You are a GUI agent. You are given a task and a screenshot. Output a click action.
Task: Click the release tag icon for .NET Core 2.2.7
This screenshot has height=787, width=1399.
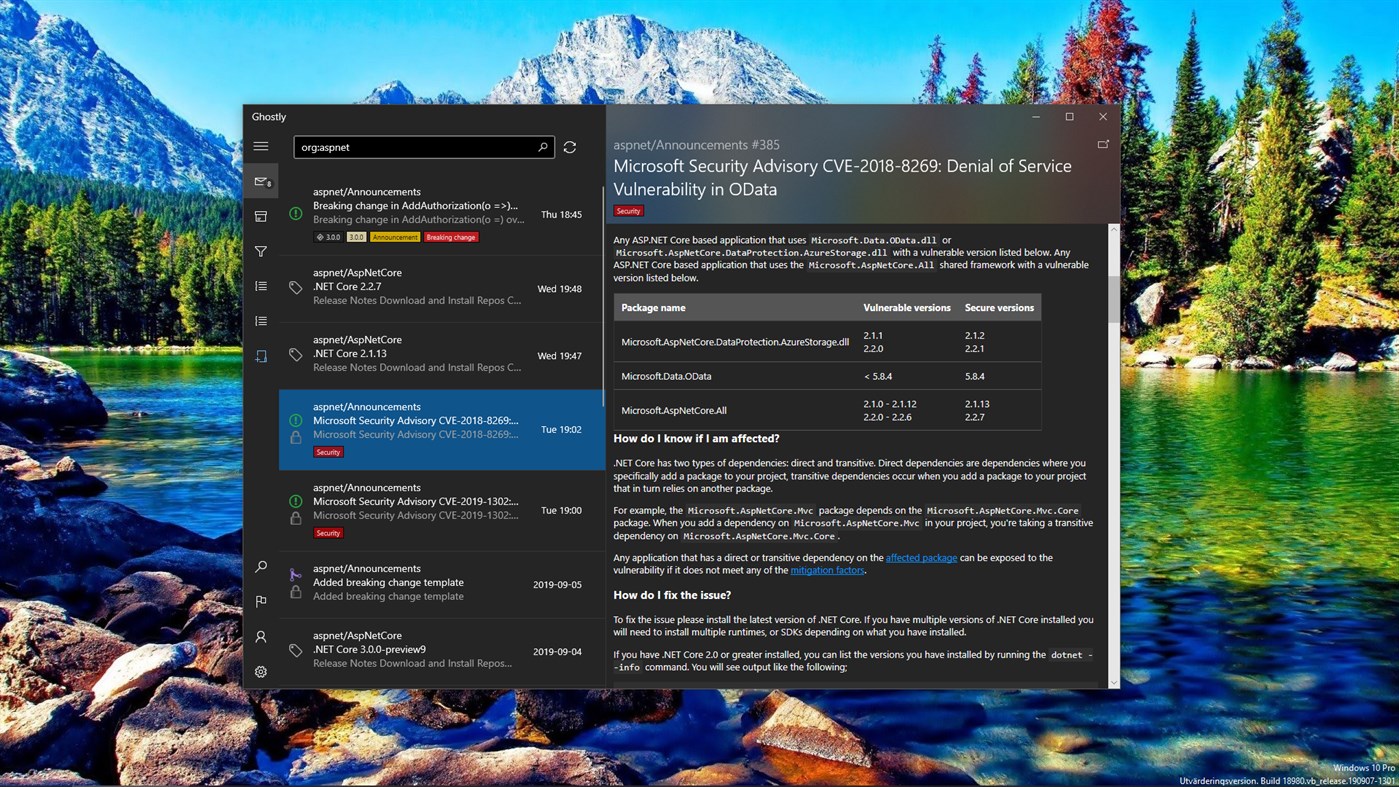296,288
